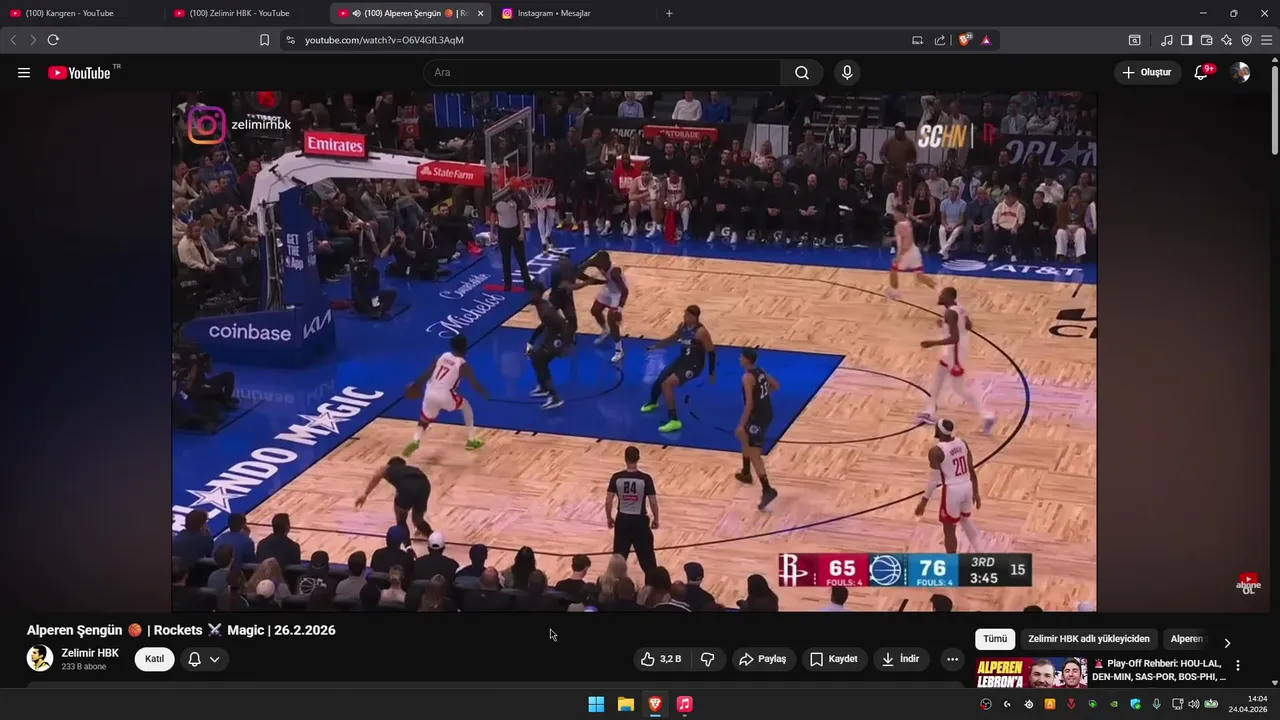Click the address bar URL

click(384, 40)
